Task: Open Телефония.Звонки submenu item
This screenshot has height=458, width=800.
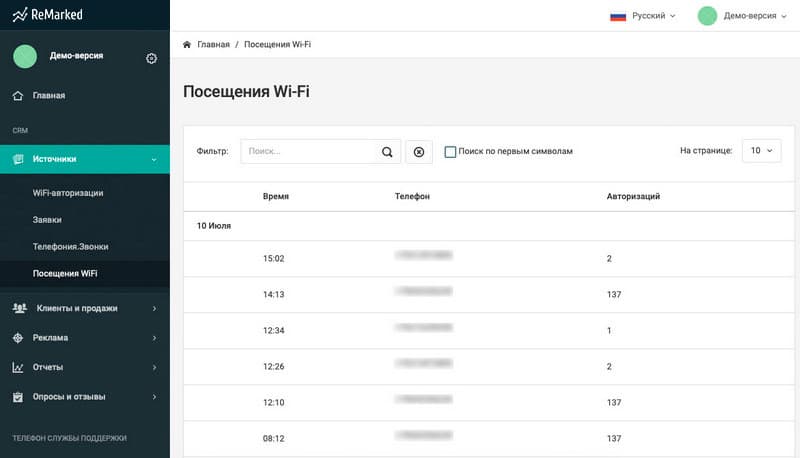Action: coord(70,246)
